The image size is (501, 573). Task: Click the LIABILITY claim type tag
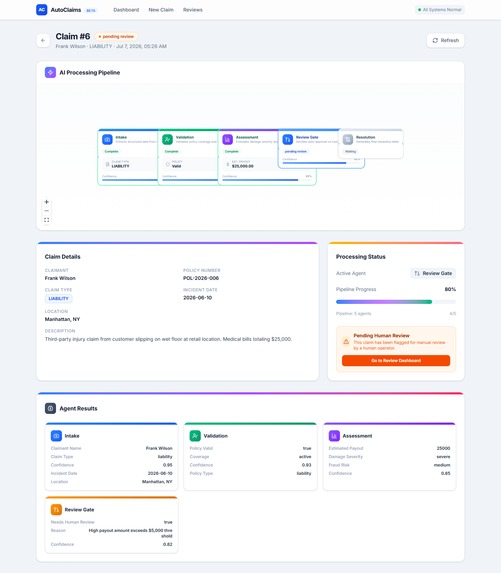tap(58, 299)
